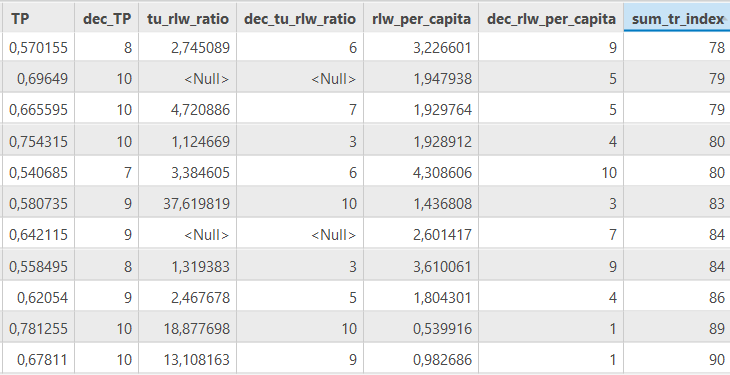Screen dimensions: 730x375
Task: Select the TP column header
Action: tap(39, 19)
